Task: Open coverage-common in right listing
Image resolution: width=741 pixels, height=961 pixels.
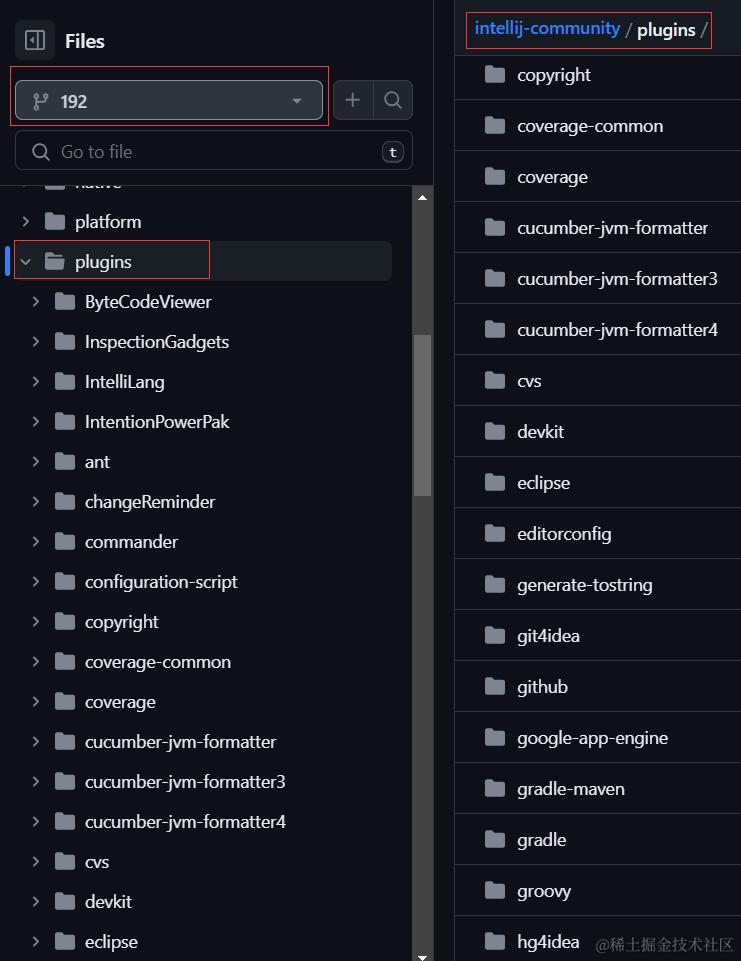Action: click(590, 126)
